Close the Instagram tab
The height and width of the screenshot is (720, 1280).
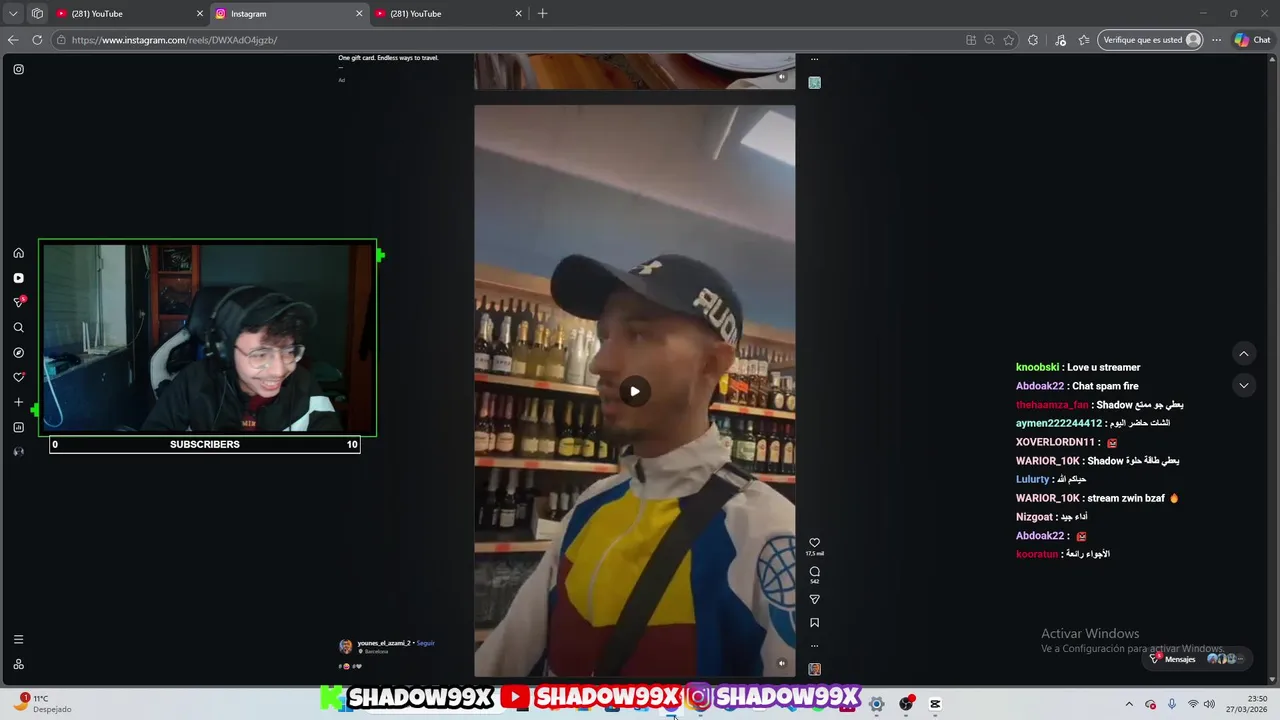[359, 14]
